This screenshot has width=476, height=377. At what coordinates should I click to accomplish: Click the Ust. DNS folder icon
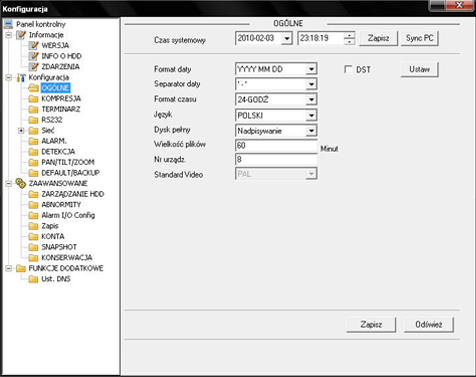coord(33,279)
